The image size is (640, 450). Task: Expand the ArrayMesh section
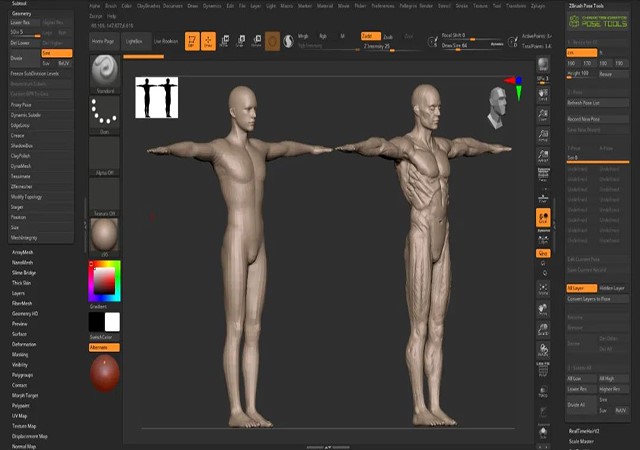pyautogui.click(x=23, y=253)
